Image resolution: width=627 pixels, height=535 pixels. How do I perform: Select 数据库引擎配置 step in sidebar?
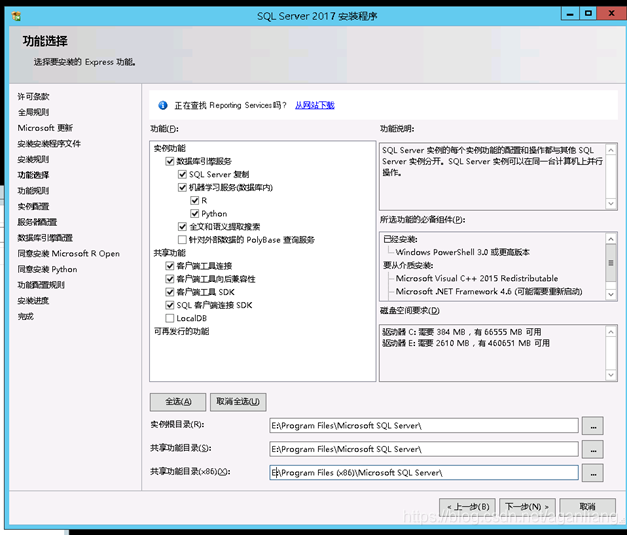45,238
